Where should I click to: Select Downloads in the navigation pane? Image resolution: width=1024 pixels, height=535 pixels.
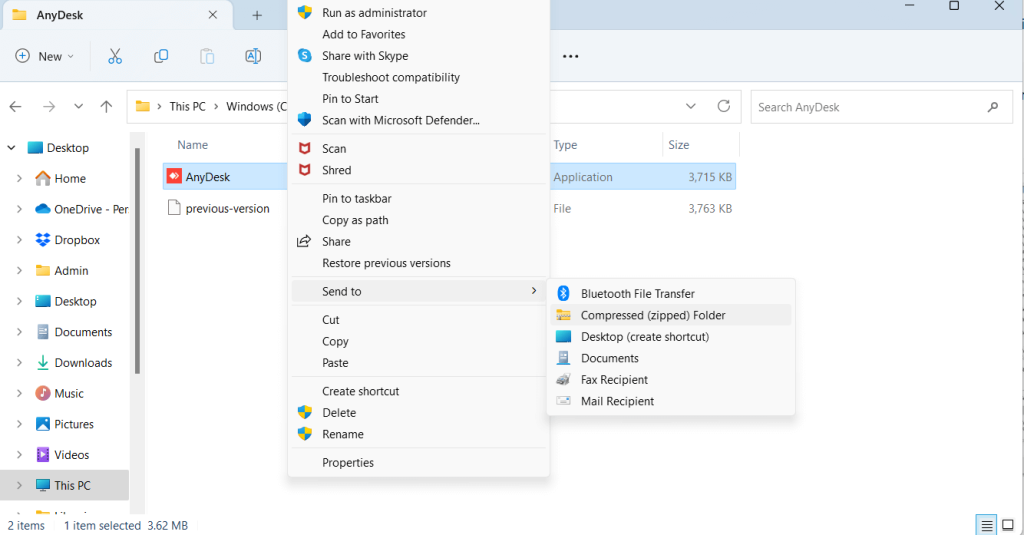[x=83, y=363]
